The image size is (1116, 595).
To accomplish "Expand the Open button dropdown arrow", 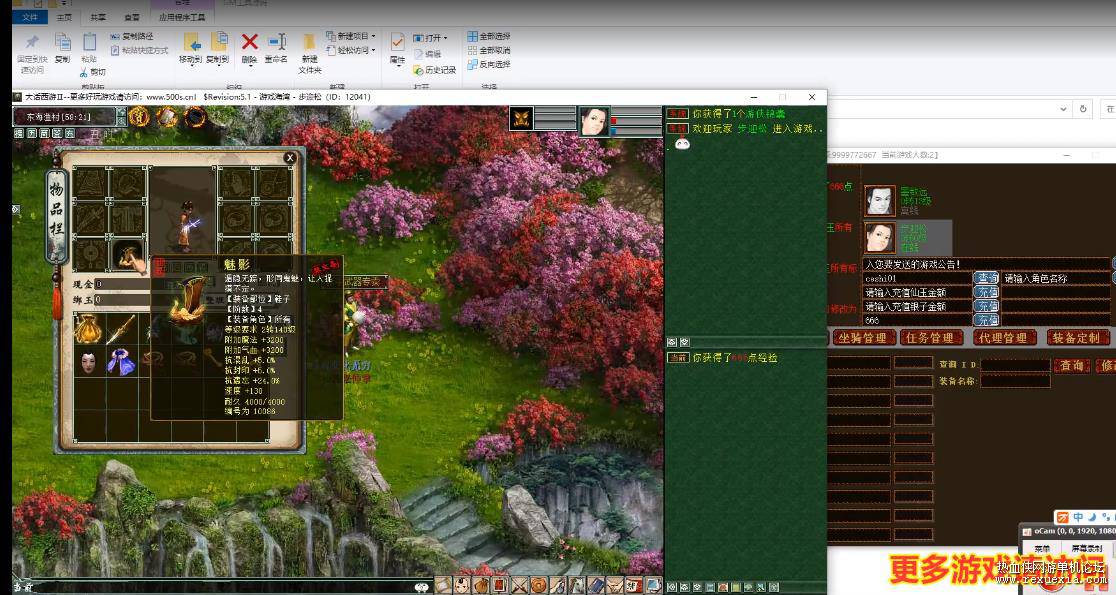I will click(446, 38).
